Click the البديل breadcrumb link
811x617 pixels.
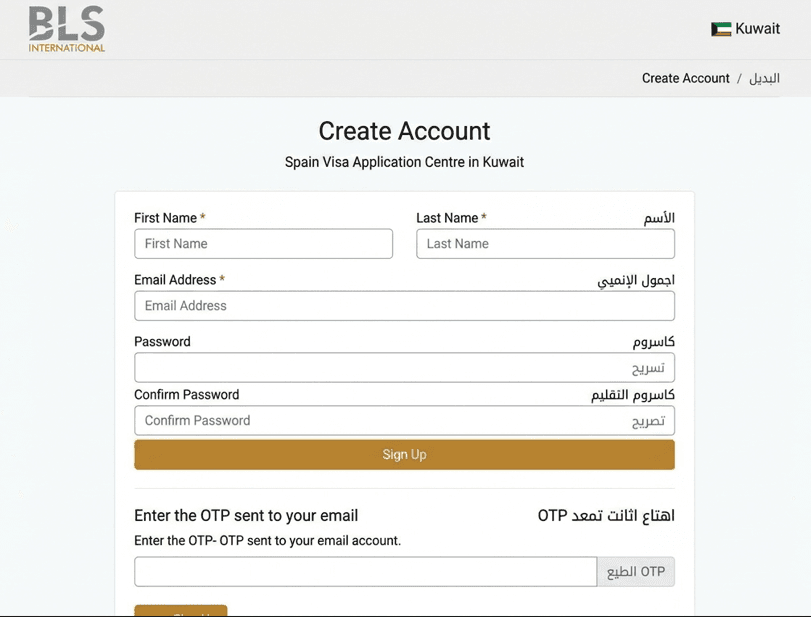[766, 78]
